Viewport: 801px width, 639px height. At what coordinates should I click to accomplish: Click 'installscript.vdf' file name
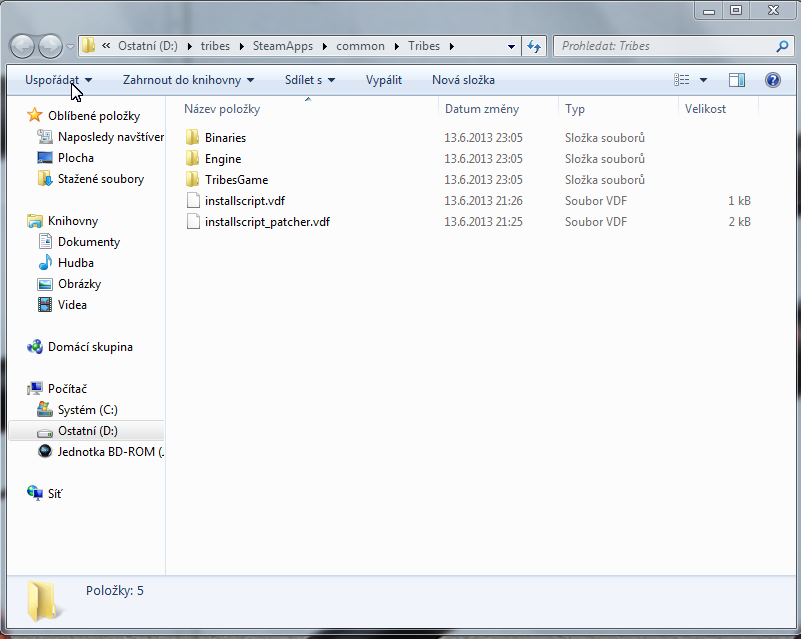click(245, 201)
